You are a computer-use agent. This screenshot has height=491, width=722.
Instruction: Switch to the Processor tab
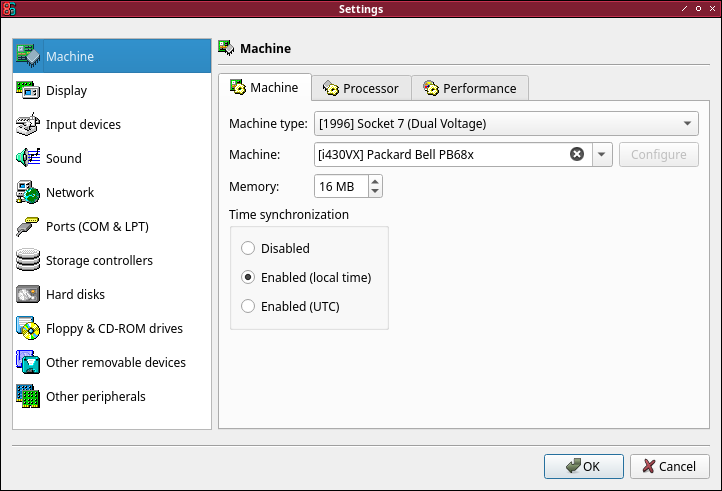361,88
